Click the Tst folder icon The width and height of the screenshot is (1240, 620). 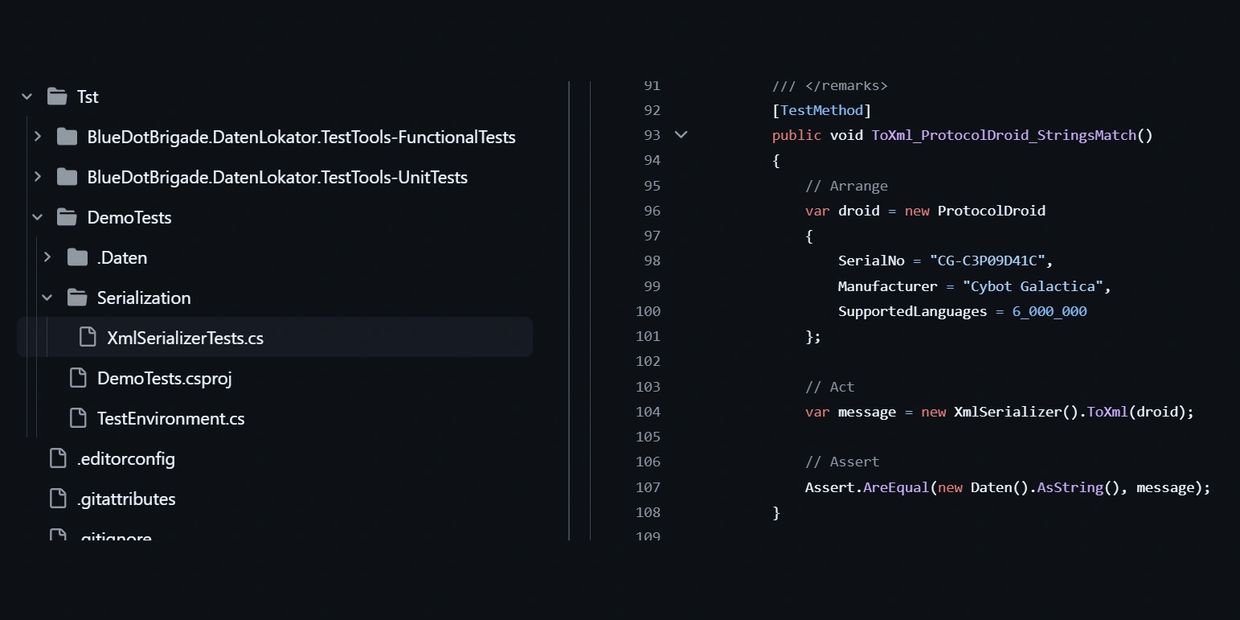pyautogui.click(x=57, y=97)
